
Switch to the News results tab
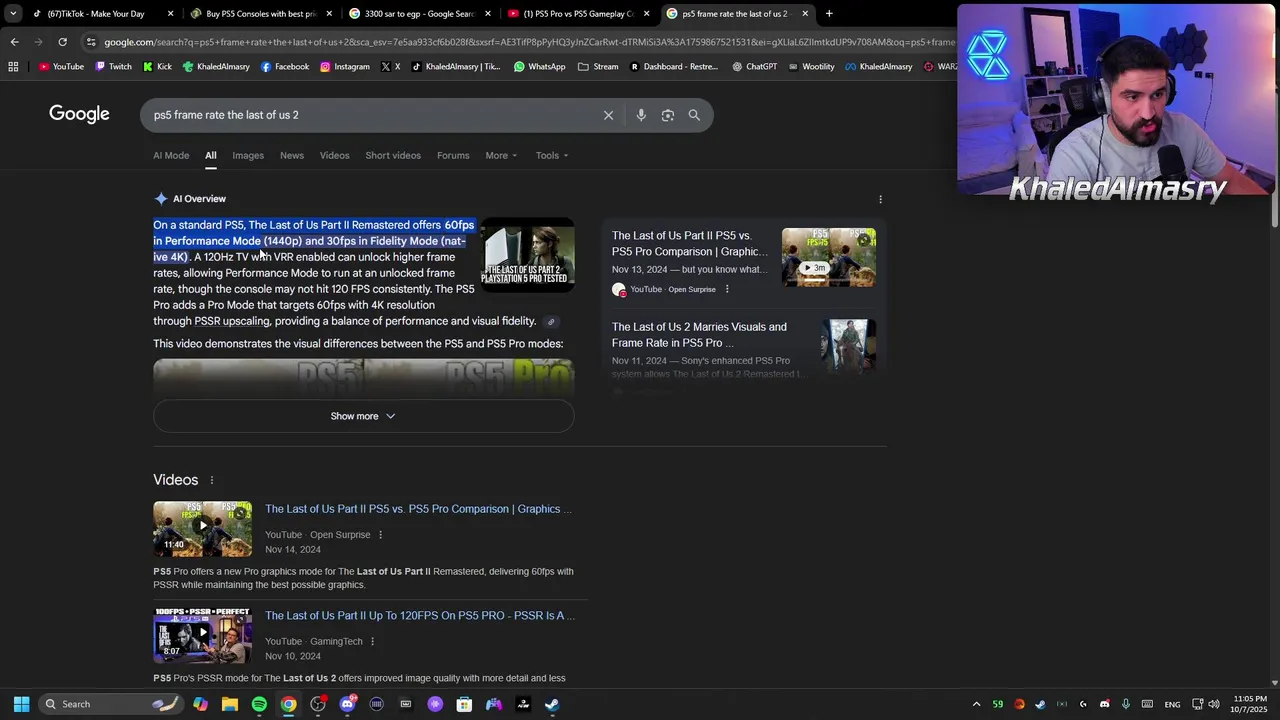pos(292,156)
